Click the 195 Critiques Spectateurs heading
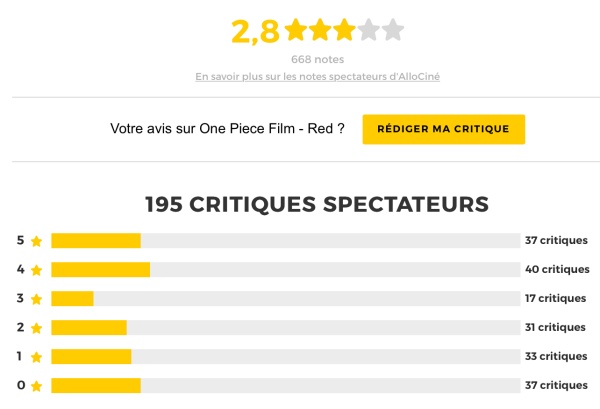Image resolution: width=600 pixels, height=409 pixels. pos(317,204)
